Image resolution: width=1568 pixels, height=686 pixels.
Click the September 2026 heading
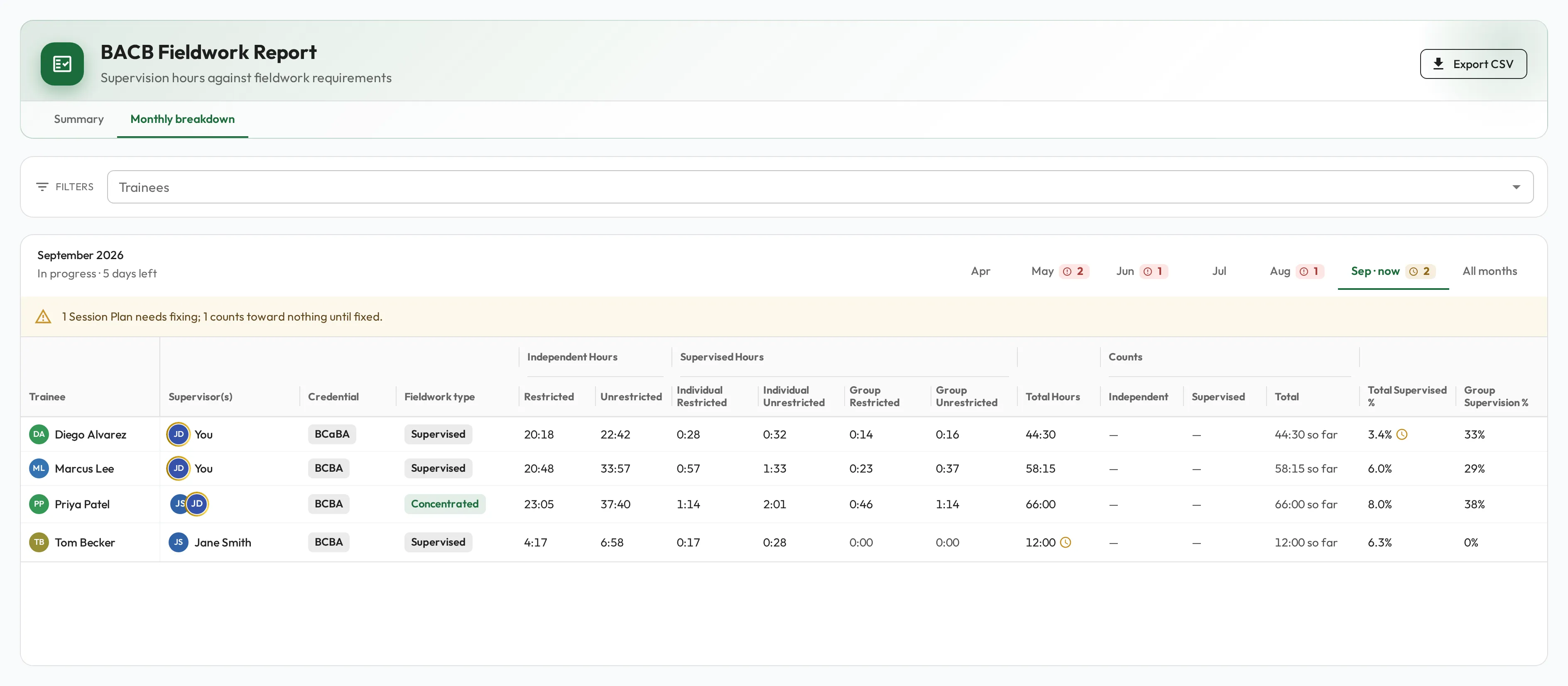point(80,255)
